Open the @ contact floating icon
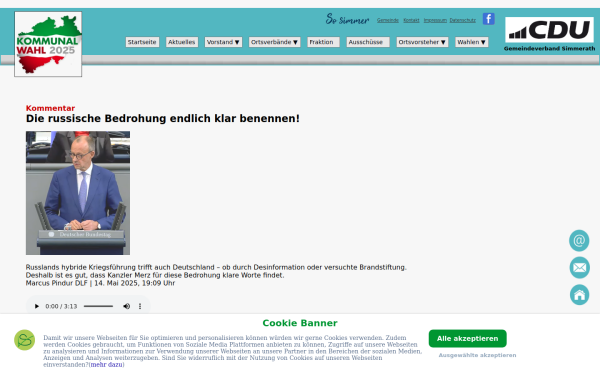 [579, 241]
